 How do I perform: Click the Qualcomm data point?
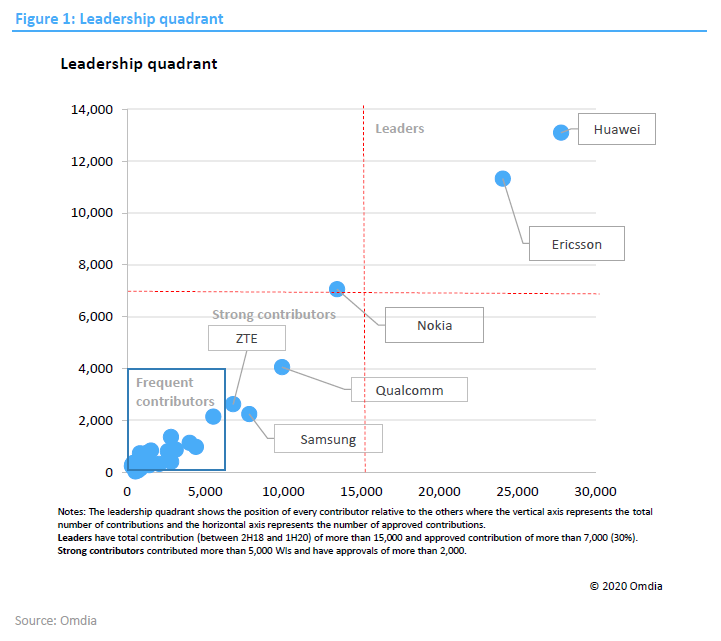pyautogui.click(x=282, y=367)
